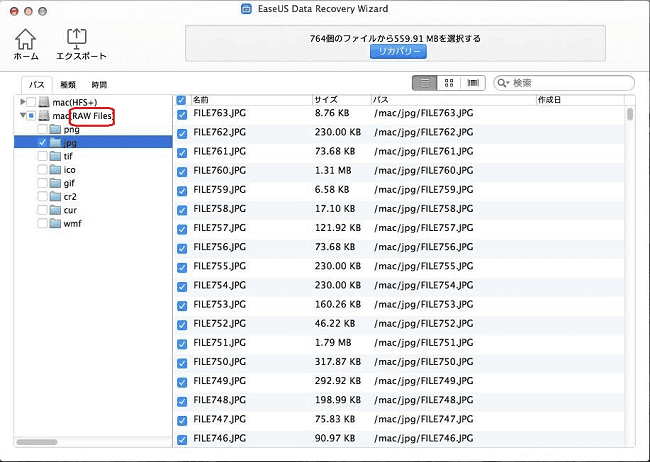
Task: Check the wmf folder checkbox
Action: 42,224
